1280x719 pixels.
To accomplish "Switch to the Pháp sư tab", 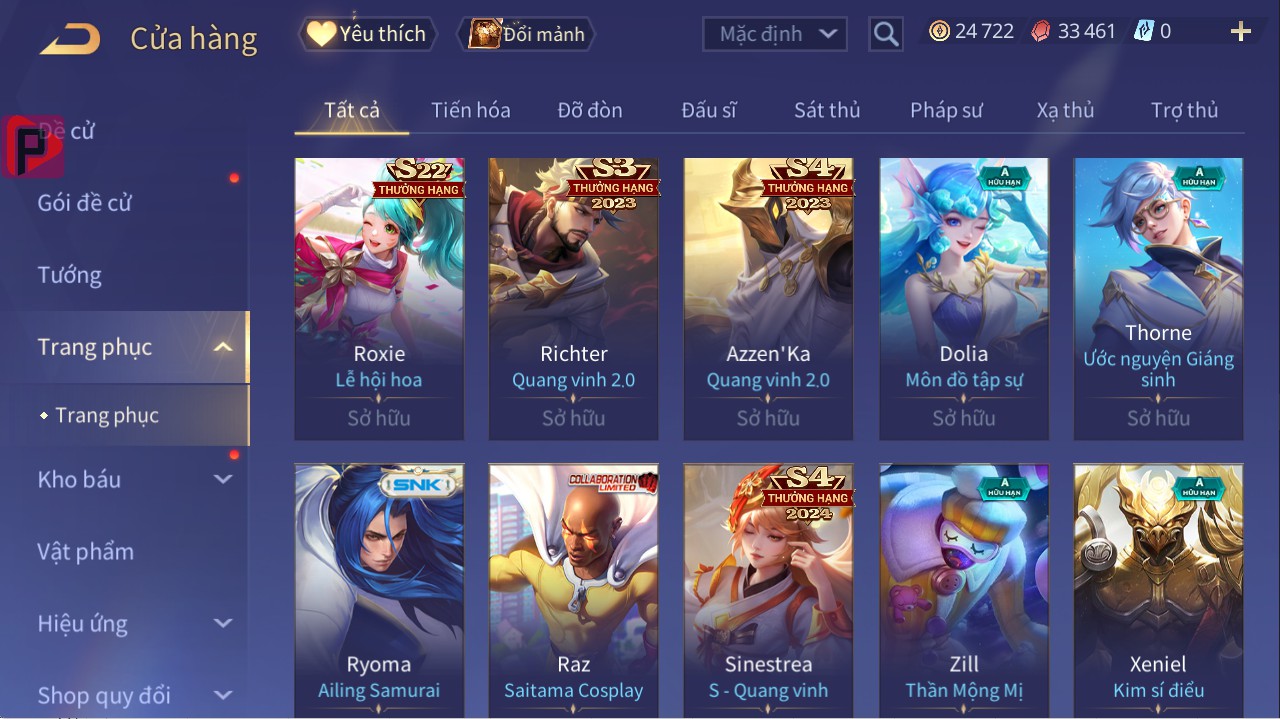I will click(x=946, y=110).
